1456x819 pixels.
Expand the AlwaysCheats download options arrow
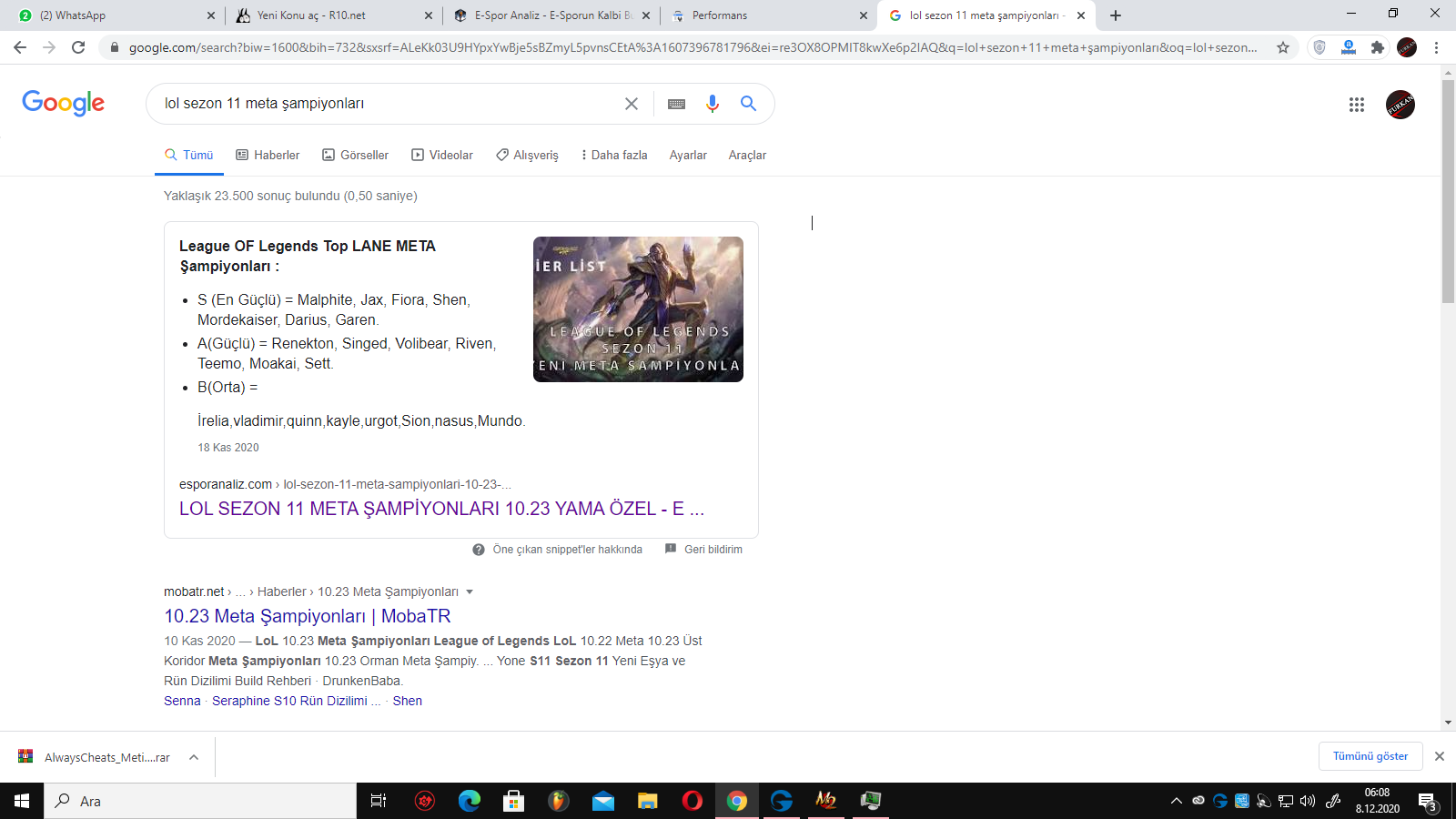[194, 757]
